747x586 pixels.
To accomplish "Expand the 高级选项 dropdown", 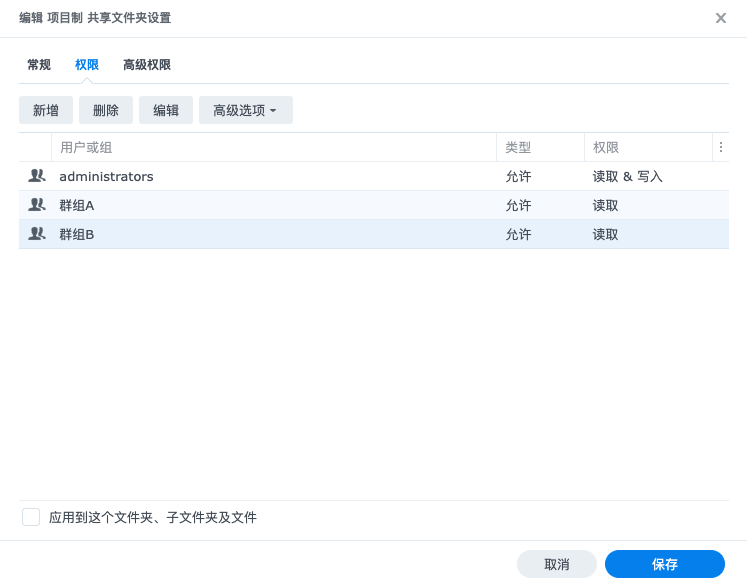I will (x=245, y=111).
